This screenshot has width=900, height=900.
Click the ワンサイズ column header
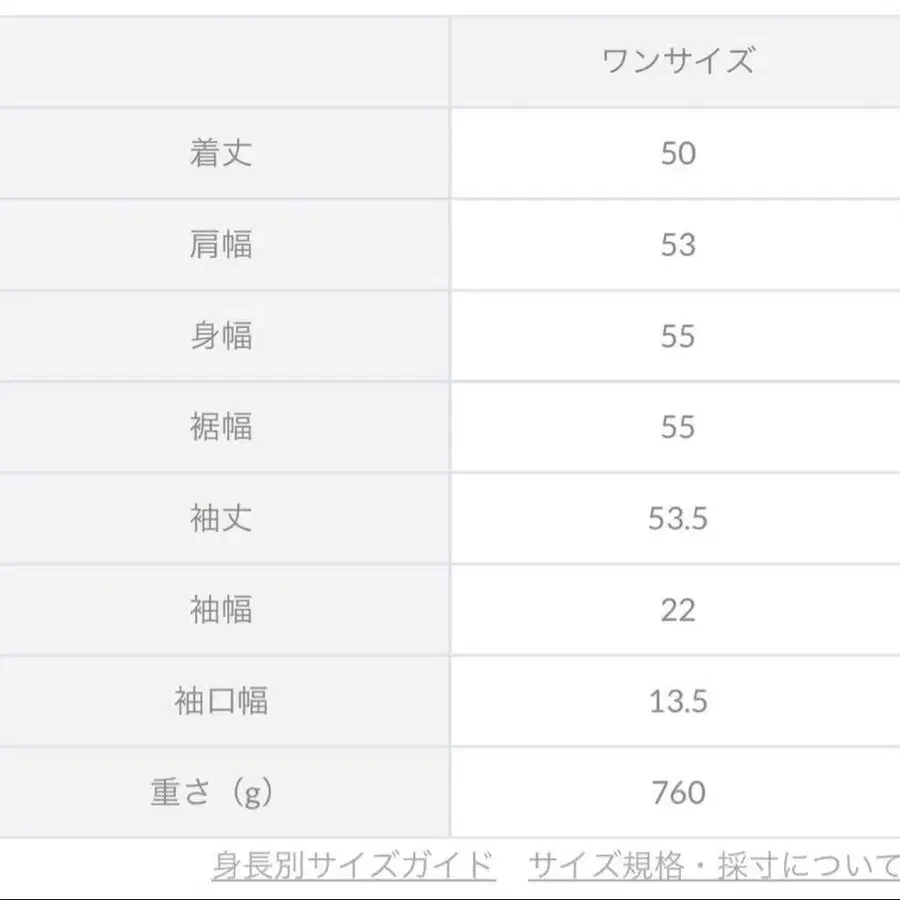click(x=675, y=57)
